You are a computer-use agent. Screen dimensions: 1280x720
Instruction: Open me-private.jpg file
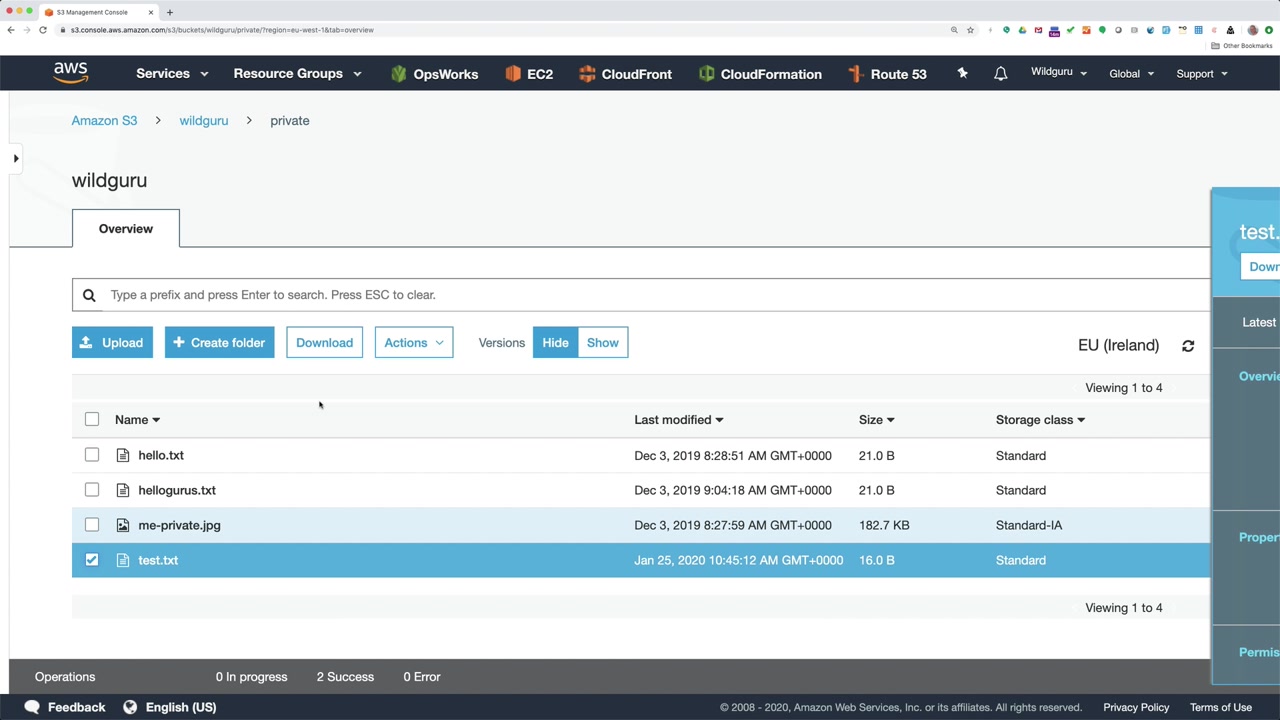[179, 526]
